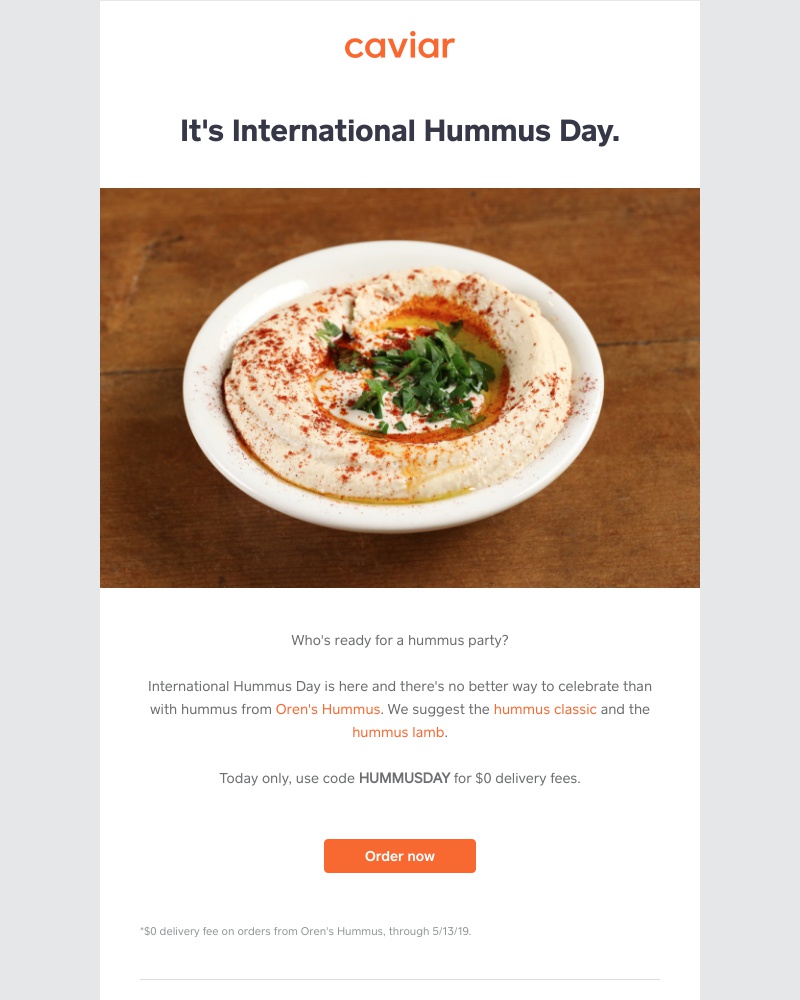Open the hummus lamb link
This screenshot has height=1000, width=800.
click(399, 733)
